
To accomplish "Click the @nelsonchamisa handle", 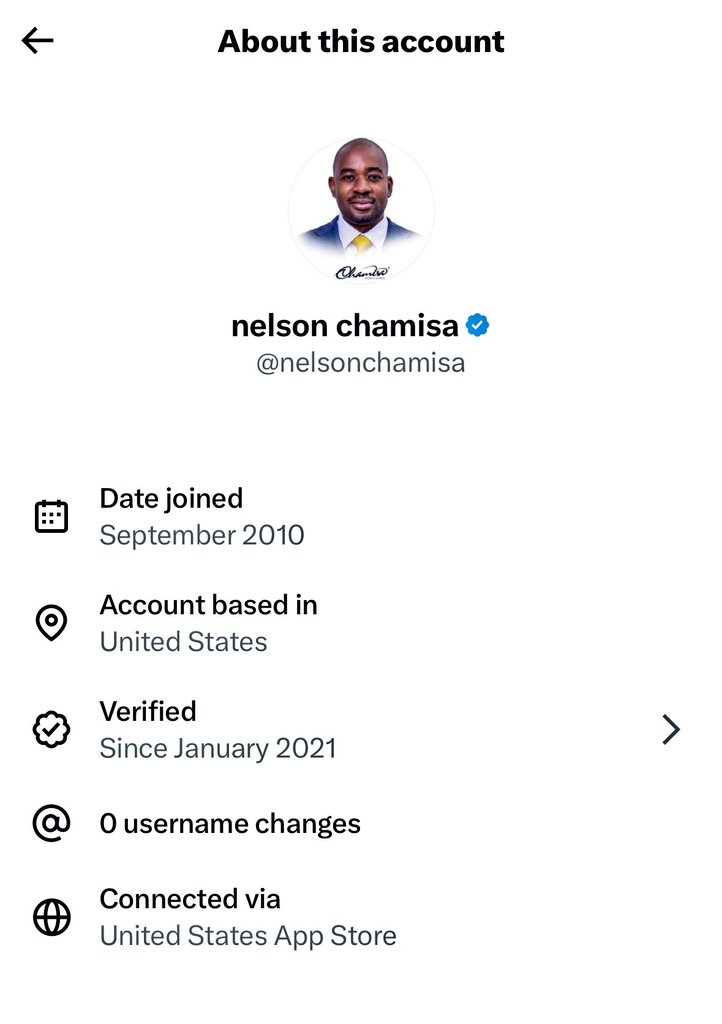I will click(361, 362).
